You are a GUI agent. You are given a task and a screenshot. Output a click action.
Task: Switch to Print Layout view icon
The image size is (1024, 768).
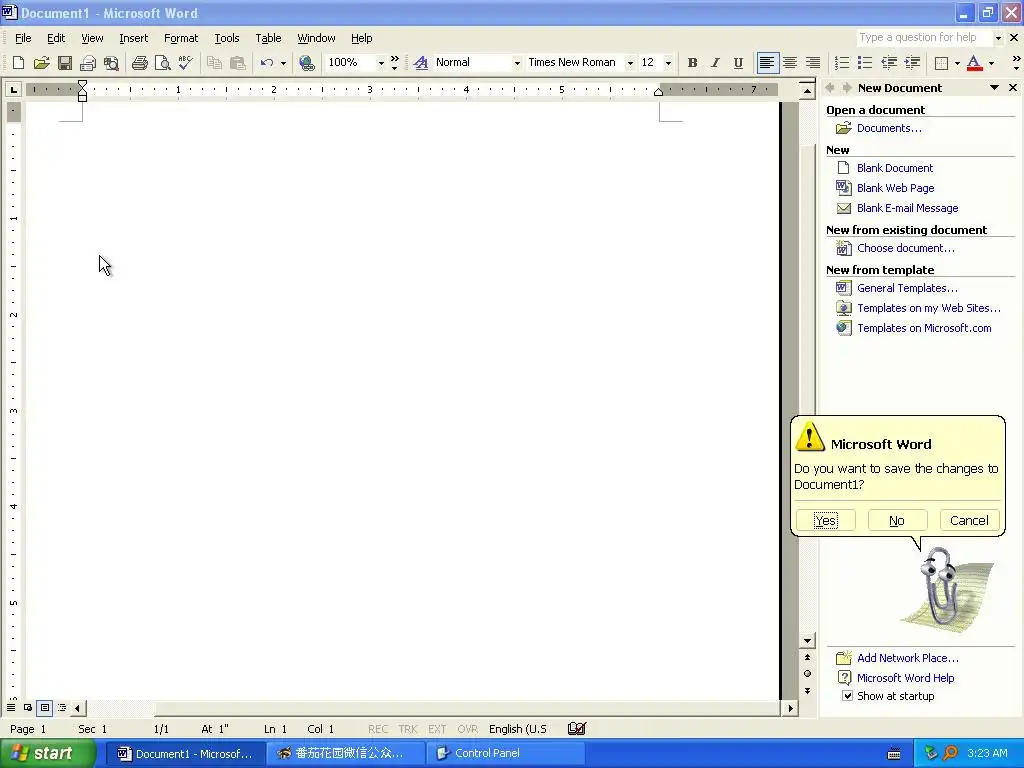pyautogui.click(x=44, y=707)
